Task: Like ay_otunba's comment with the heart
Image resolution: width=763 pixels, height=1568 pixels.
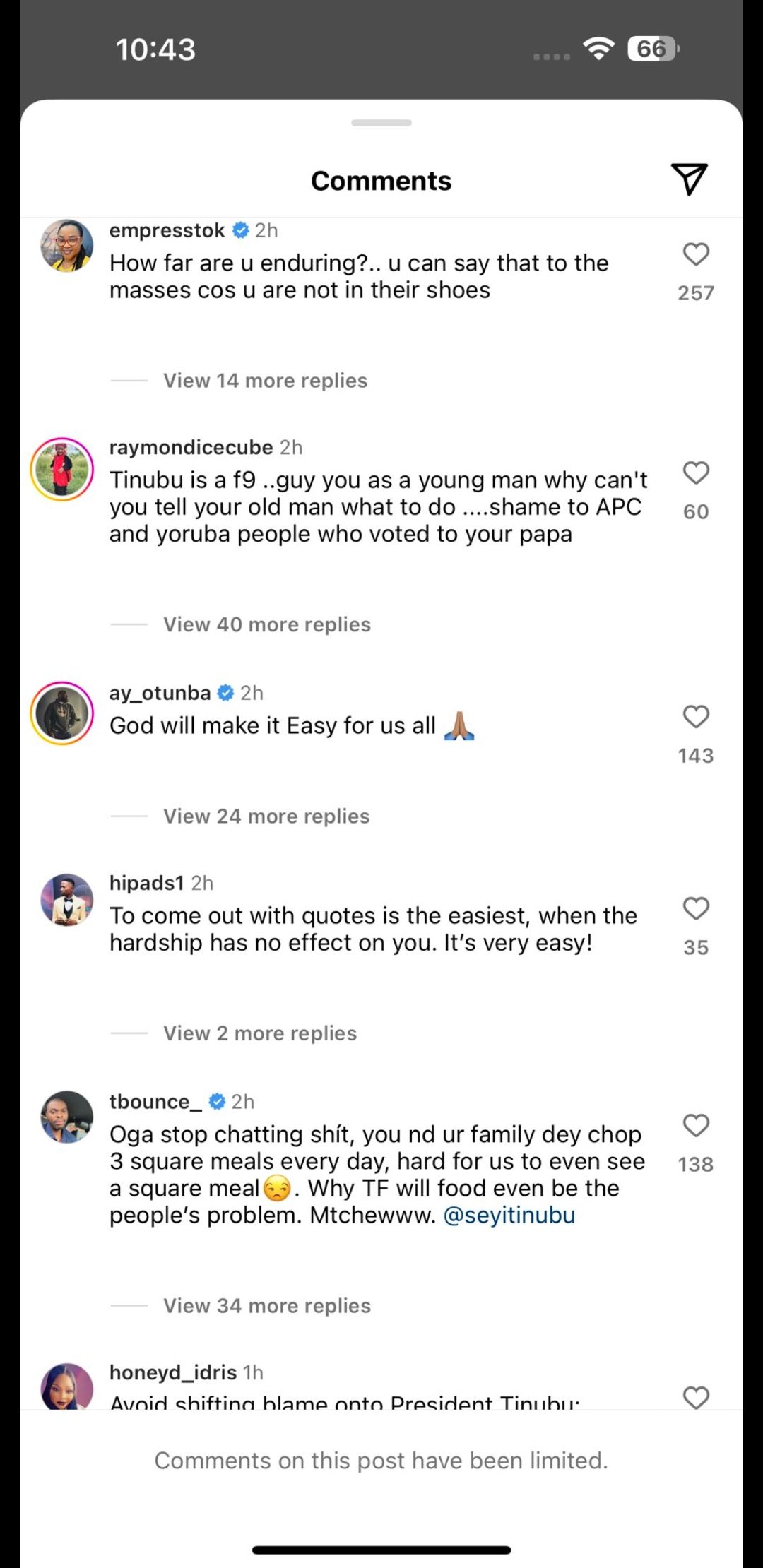Action: (696, 717)
